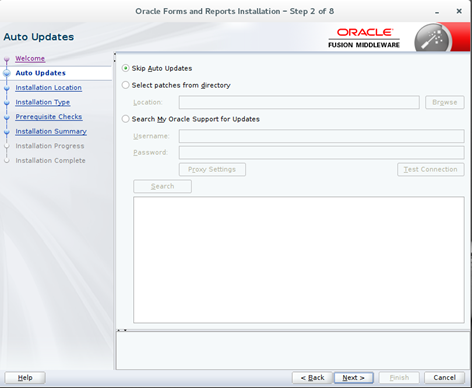472x388 pixels.
Task: Close the installer window
Action: coord(459,11)
